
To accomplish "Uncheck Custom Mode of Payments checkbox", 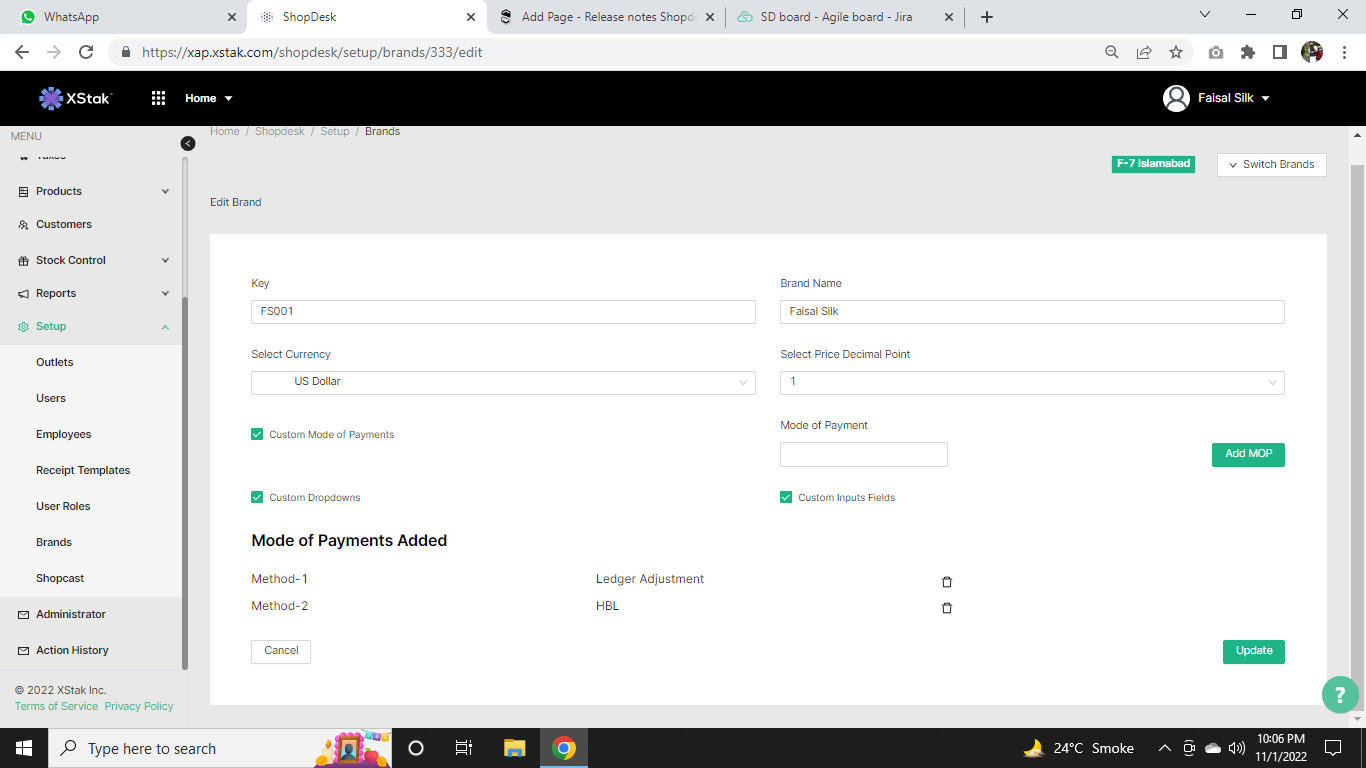I will tap(257, 434).
